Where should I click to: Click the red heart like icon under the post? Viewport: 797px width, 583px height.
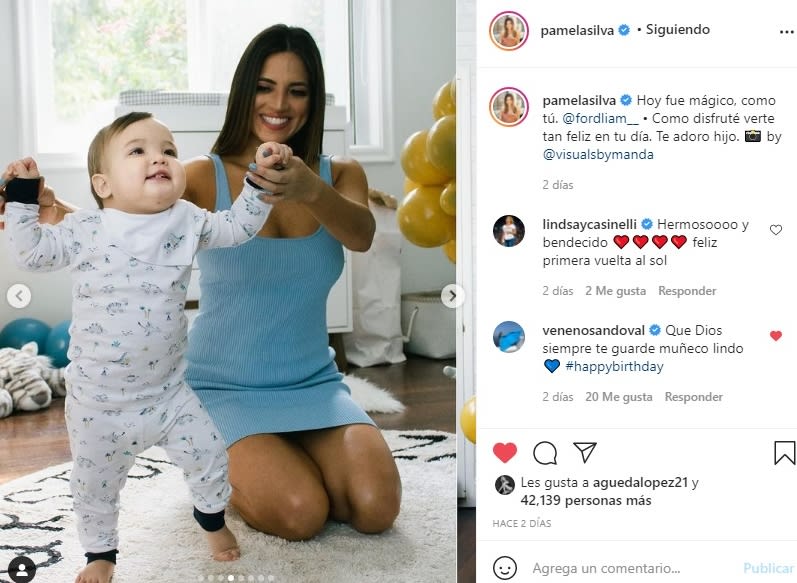click(x=504, y=452)
